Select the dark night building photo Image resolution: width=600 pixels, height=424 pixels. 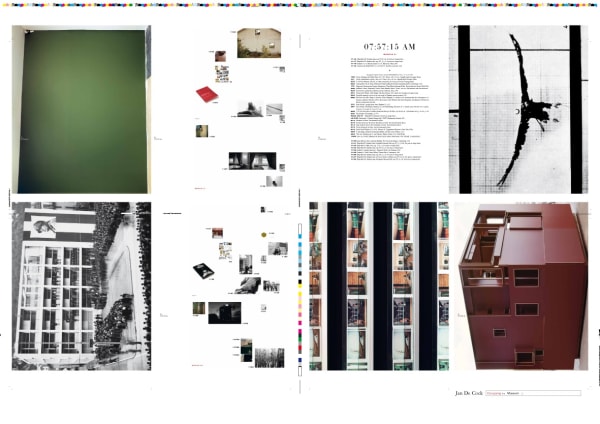(x=224, y=312)
